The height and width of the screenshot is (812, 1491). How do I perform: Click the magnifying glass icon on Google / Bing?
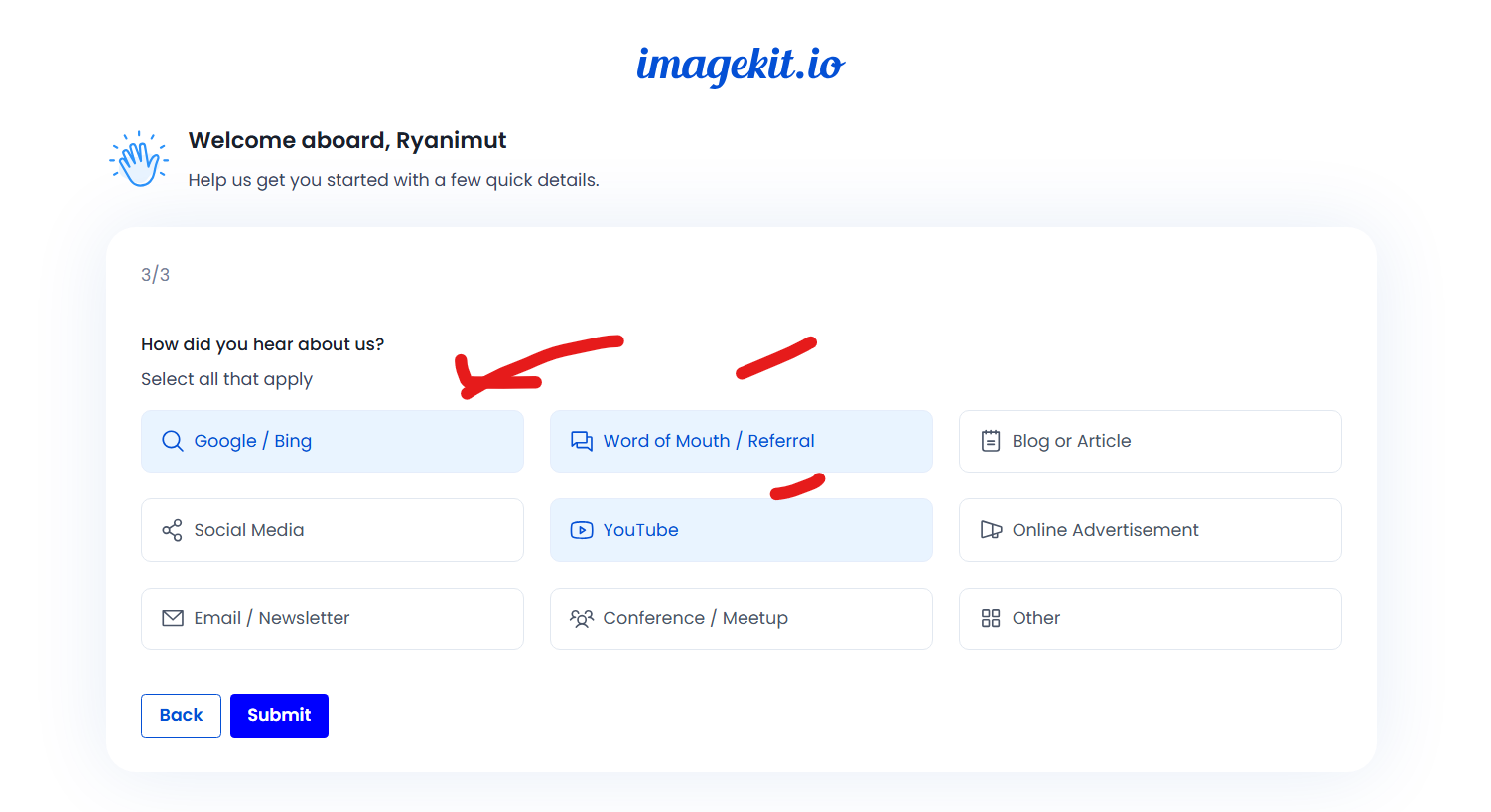pos(173,440)
